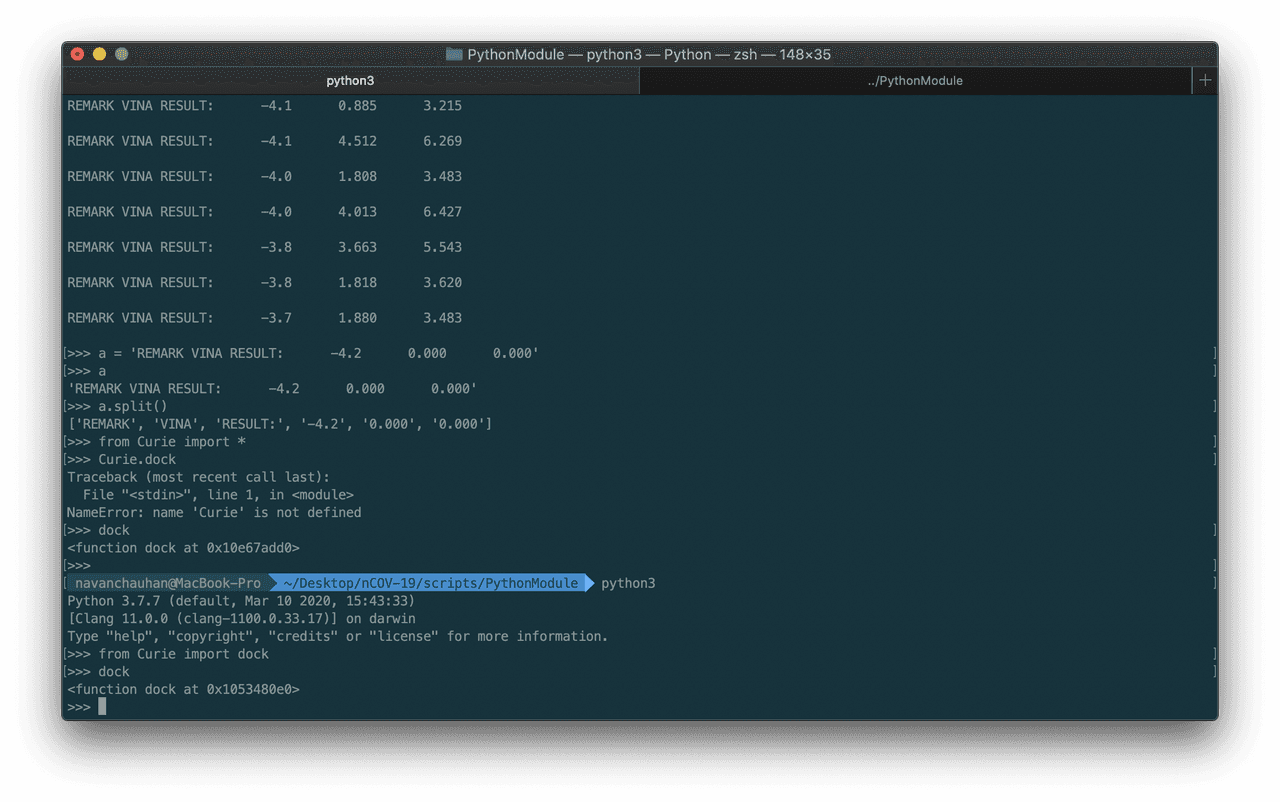Image resolution: width=1280 pixels, height=802 pixels.
Task: Click the 'a.split()' command line
Action: coord(133,406)
